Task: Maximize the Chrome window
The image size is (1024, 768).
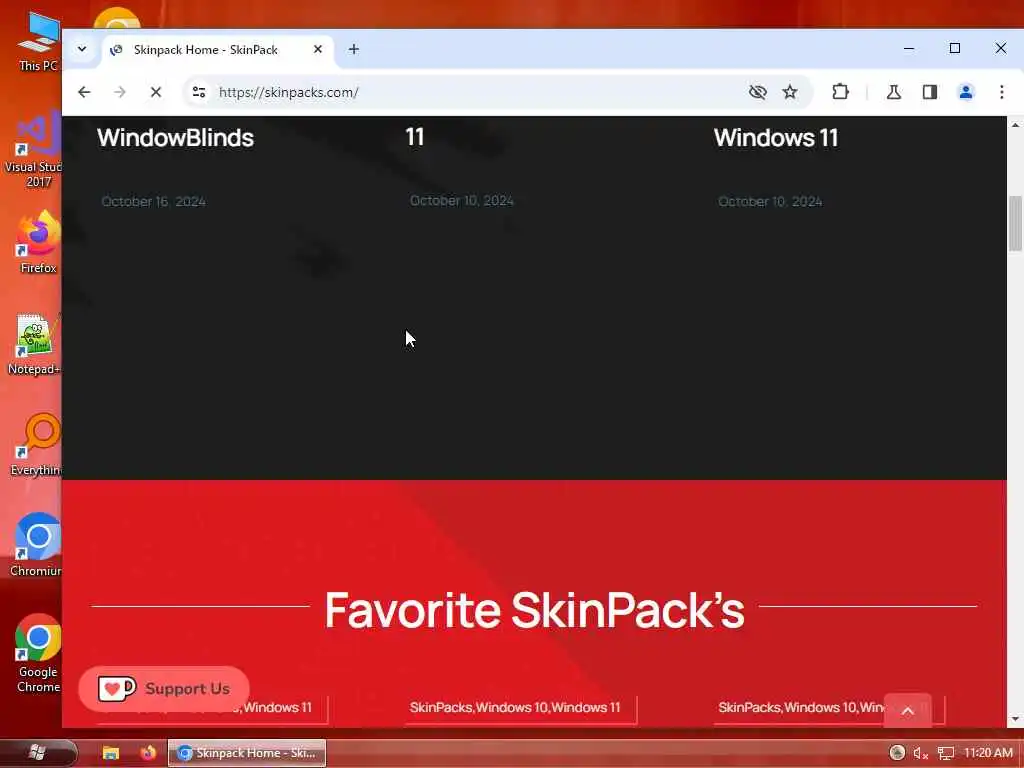Action: 955,48
